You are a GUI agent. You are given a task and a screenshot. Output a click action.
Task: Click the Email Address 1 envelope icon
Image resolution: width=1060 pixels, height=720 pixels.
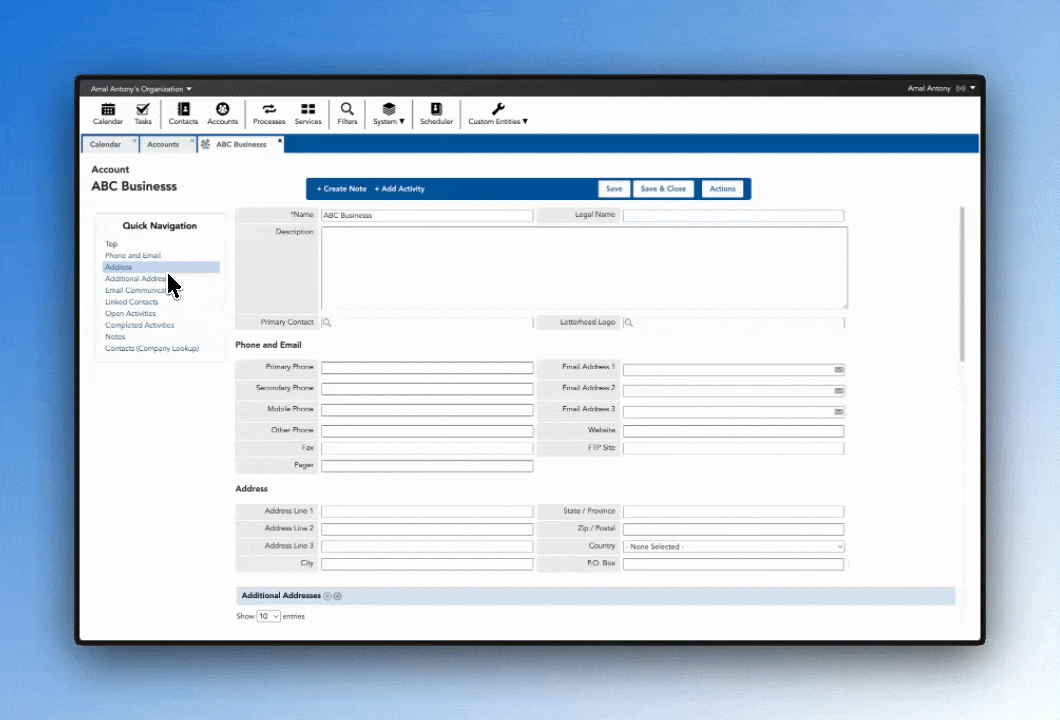[838, 369]
